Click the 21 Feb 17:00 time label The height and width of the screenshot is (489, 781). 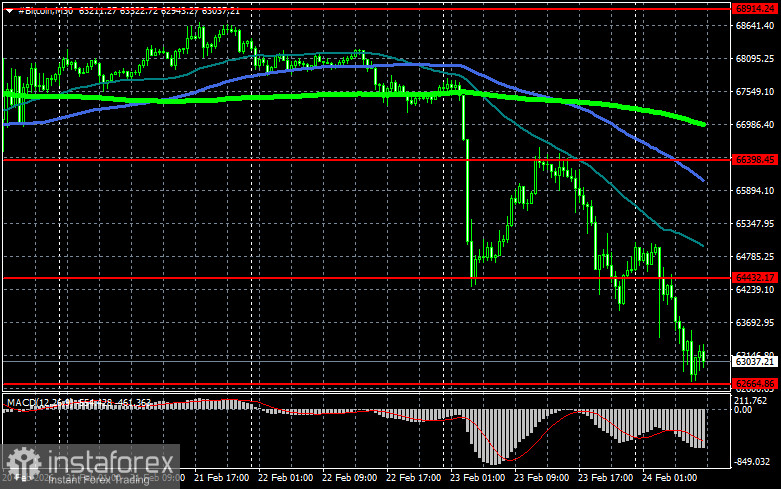pos(221,478)
